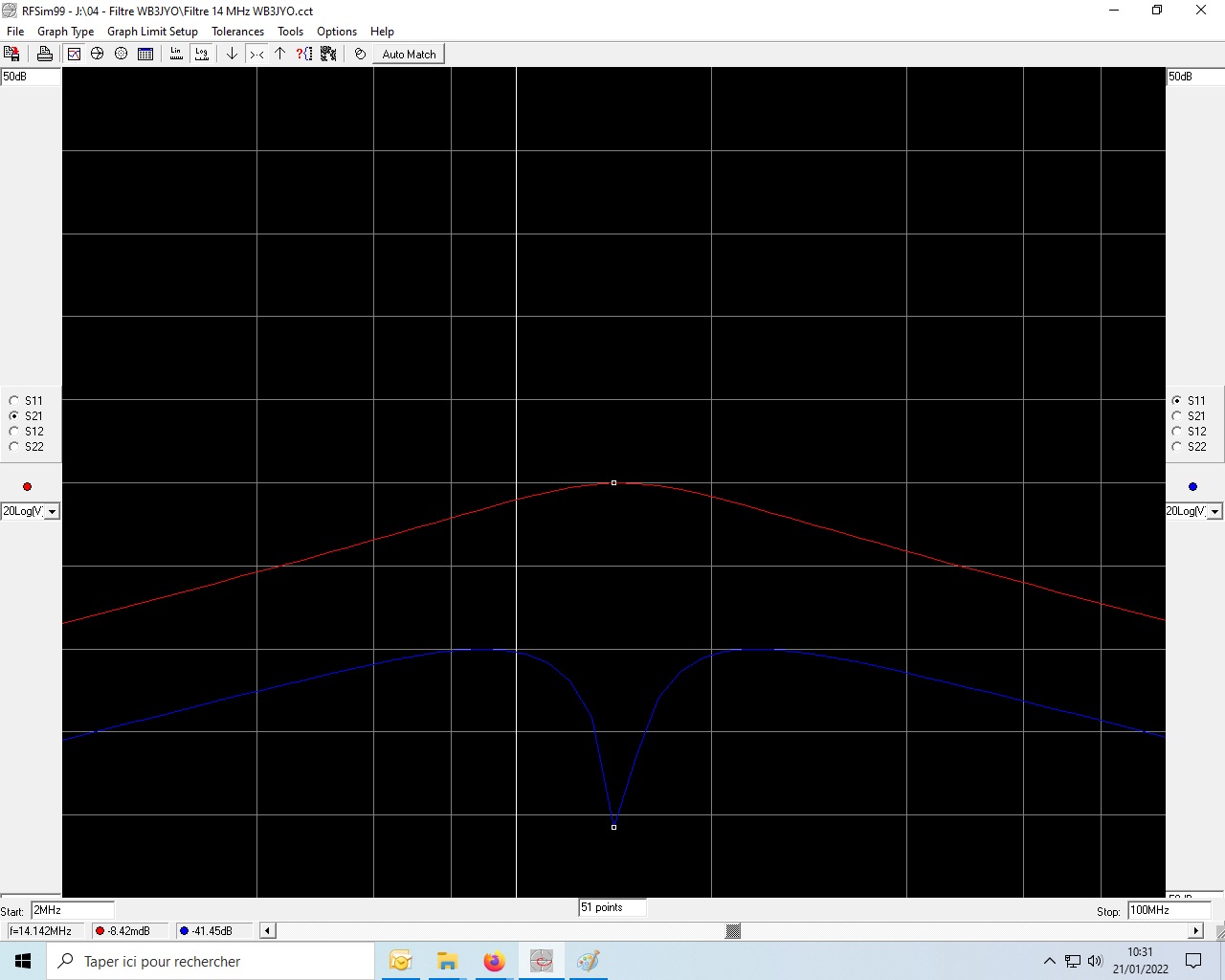Screen dimensions: 1225x980
Task: Click the blue trace marker at its notch
Action: pyautogui.click(x=613, y=827)
